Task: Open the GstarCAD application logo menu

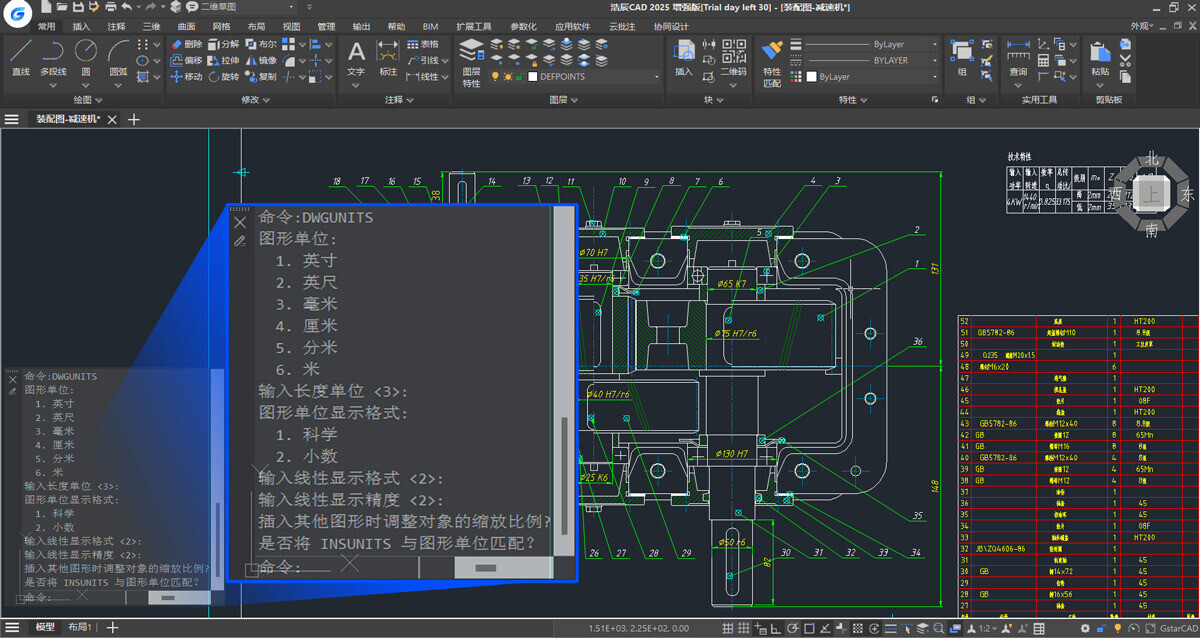Action: [17, 11]
